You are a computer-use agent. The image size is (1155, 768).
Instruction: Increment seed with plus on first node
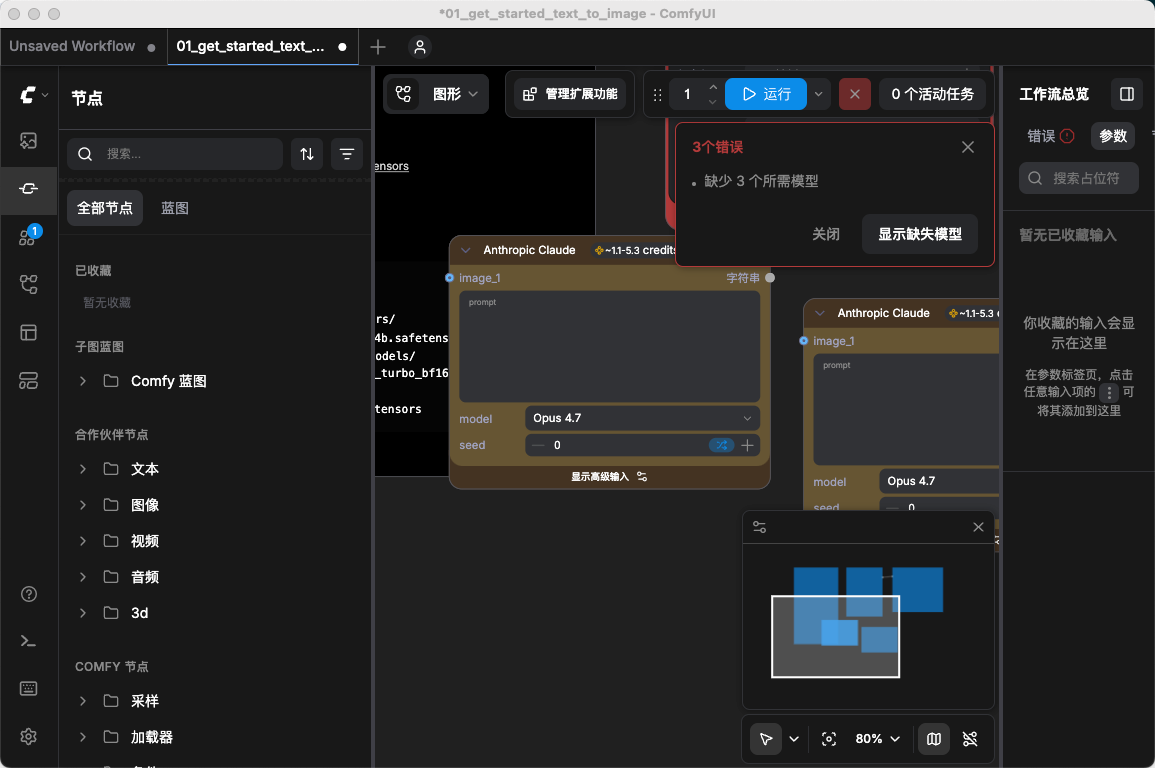point(747,445)
